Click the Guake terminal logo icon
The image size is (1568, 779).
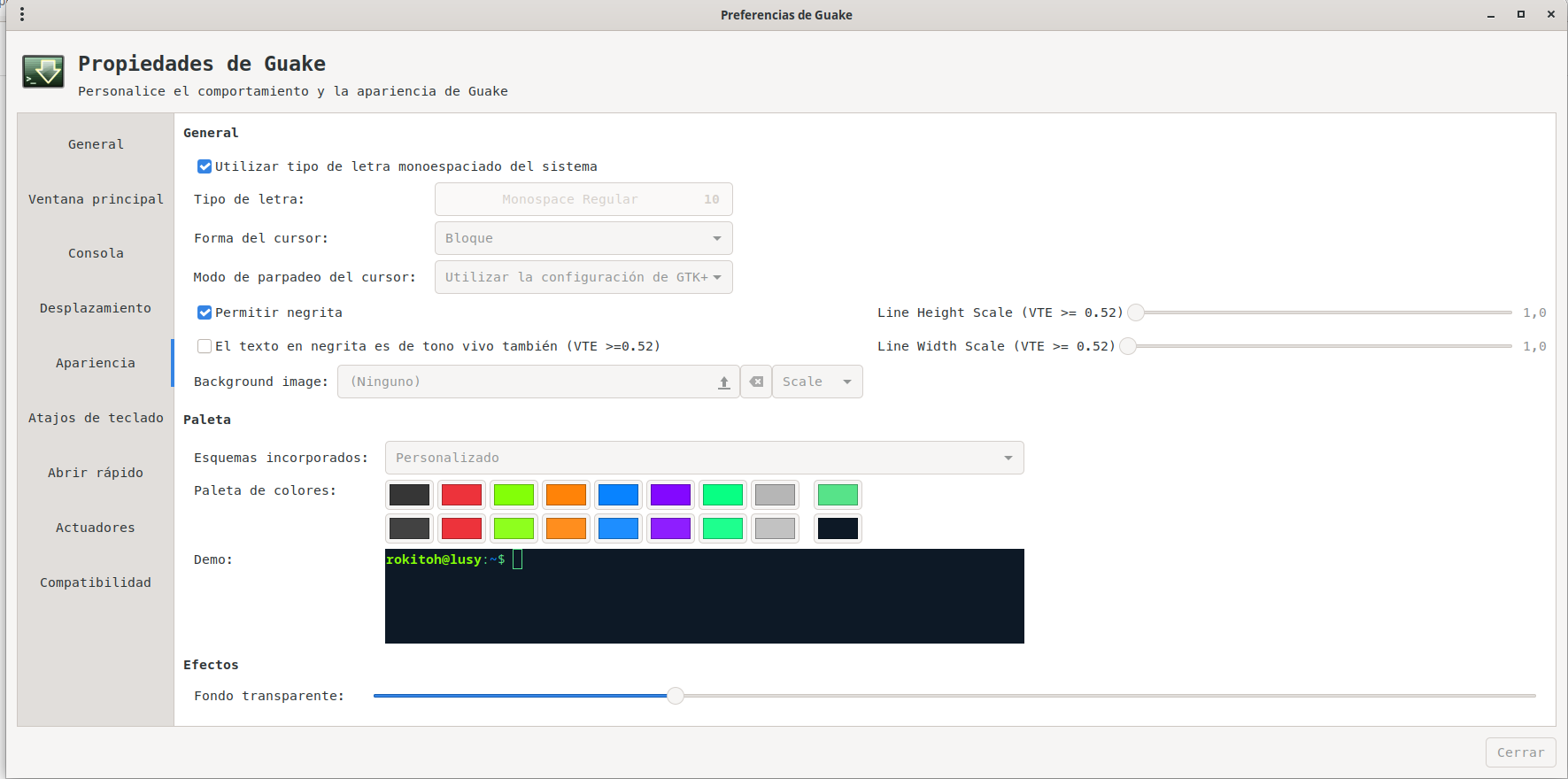click(43, 72)
